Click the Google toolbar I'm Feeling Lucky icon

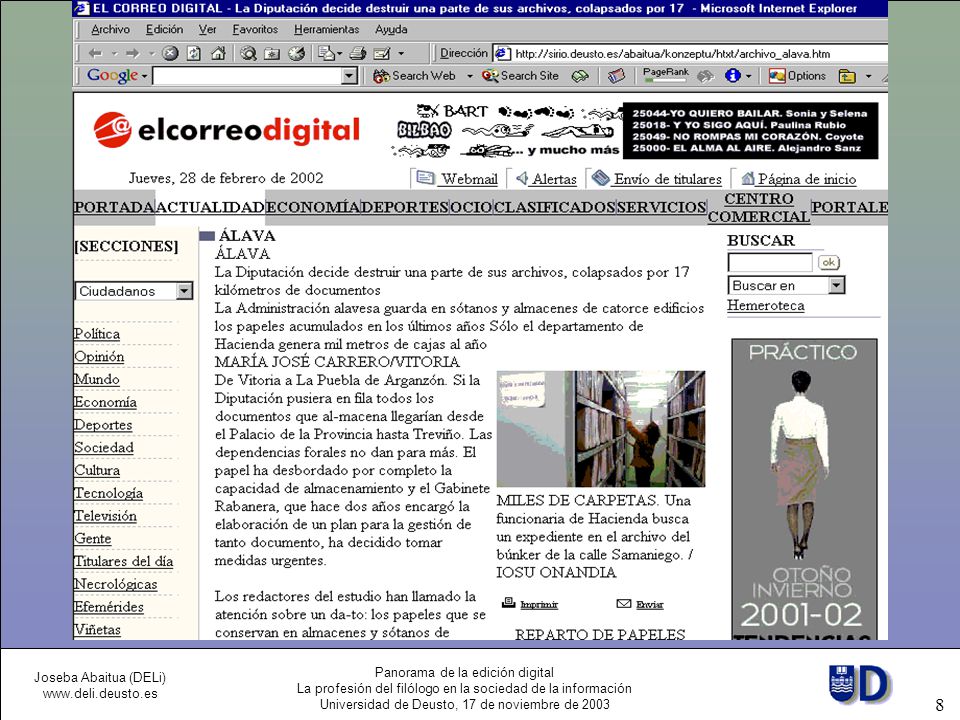coord(580,76)
